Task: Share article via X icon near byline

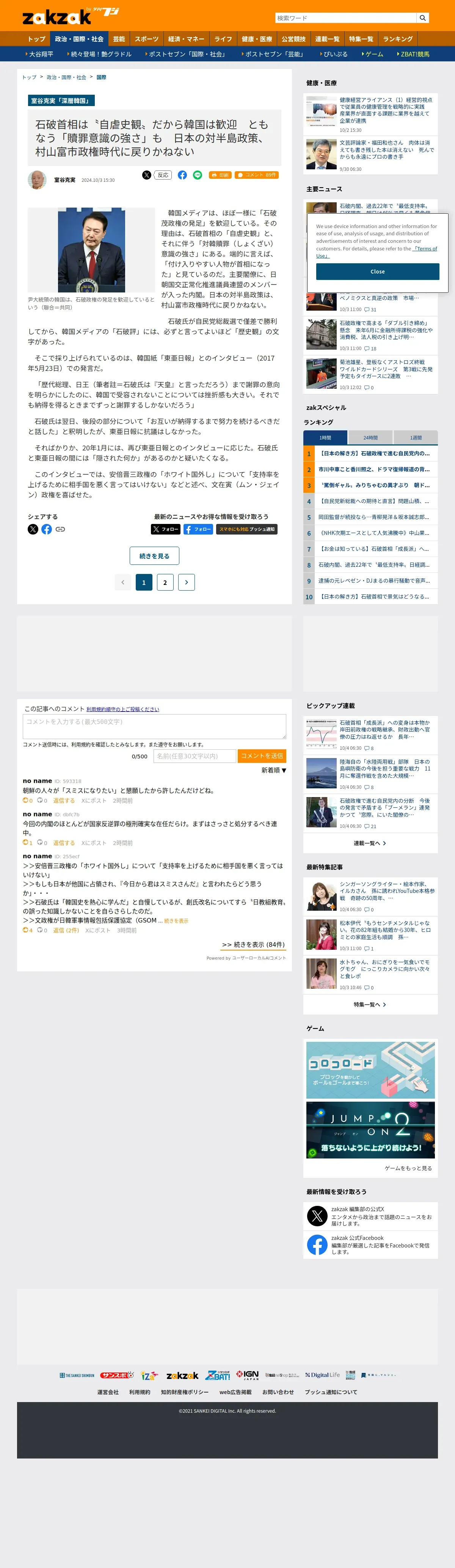Action: [x=147, y=175]
